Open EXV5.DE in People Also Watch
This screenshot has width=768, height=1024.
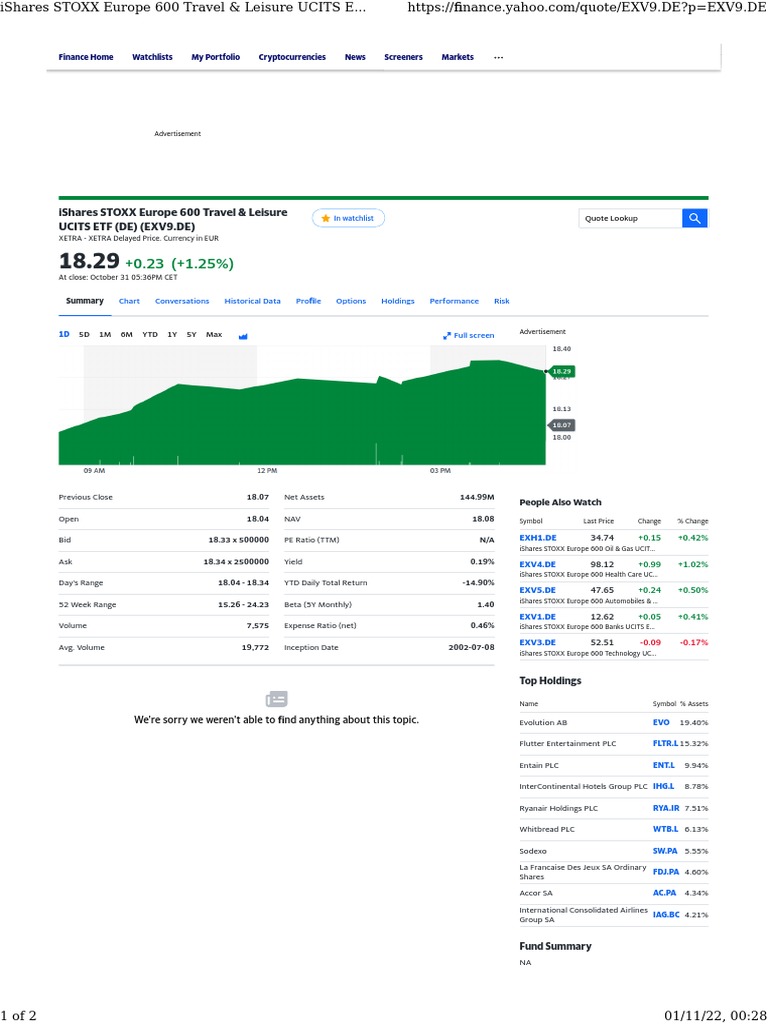(x=537, y=590)
